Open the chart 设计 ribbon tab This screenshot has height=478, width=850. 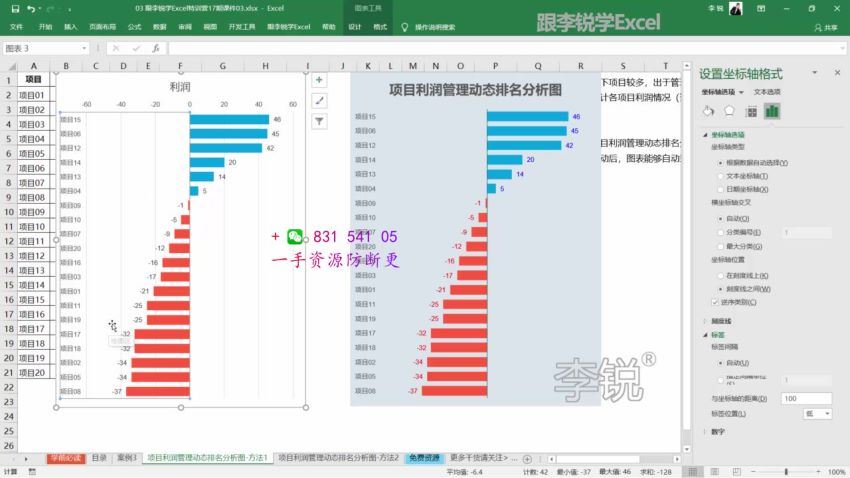[x=355, y=27]
